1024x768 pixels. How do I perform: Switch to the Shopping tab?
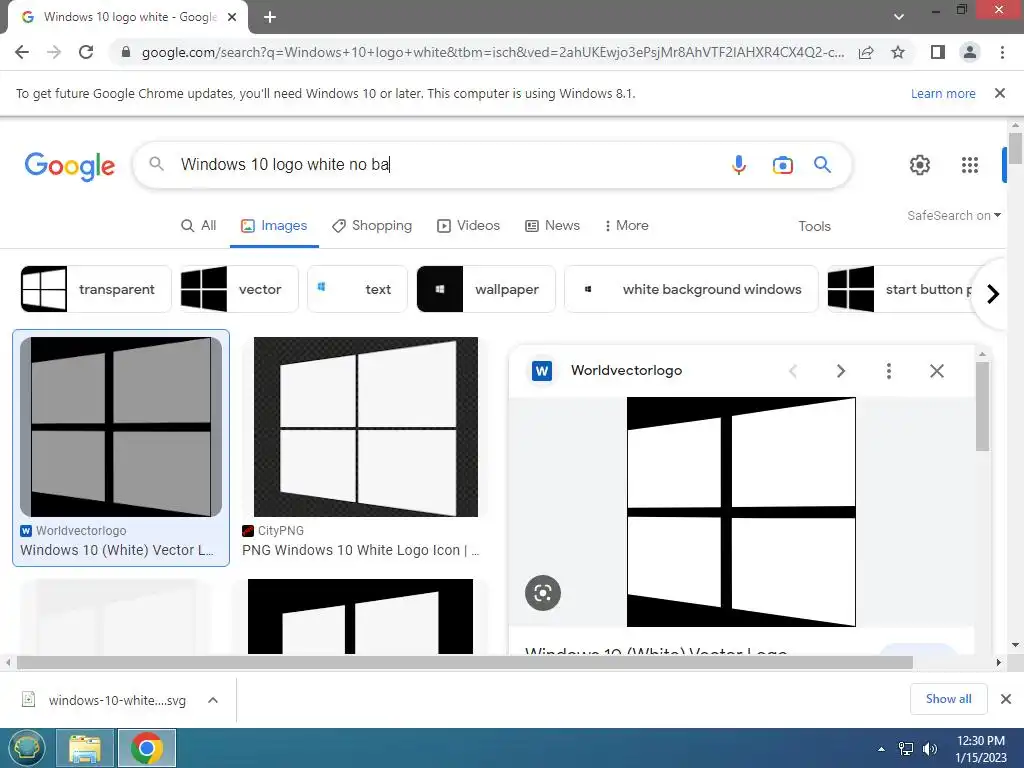pos(372,225)
